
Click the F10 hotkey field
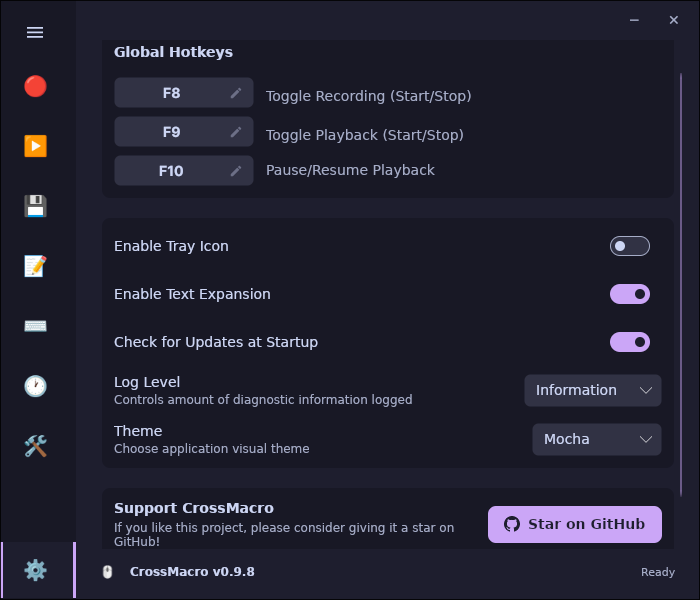point(183,171)
